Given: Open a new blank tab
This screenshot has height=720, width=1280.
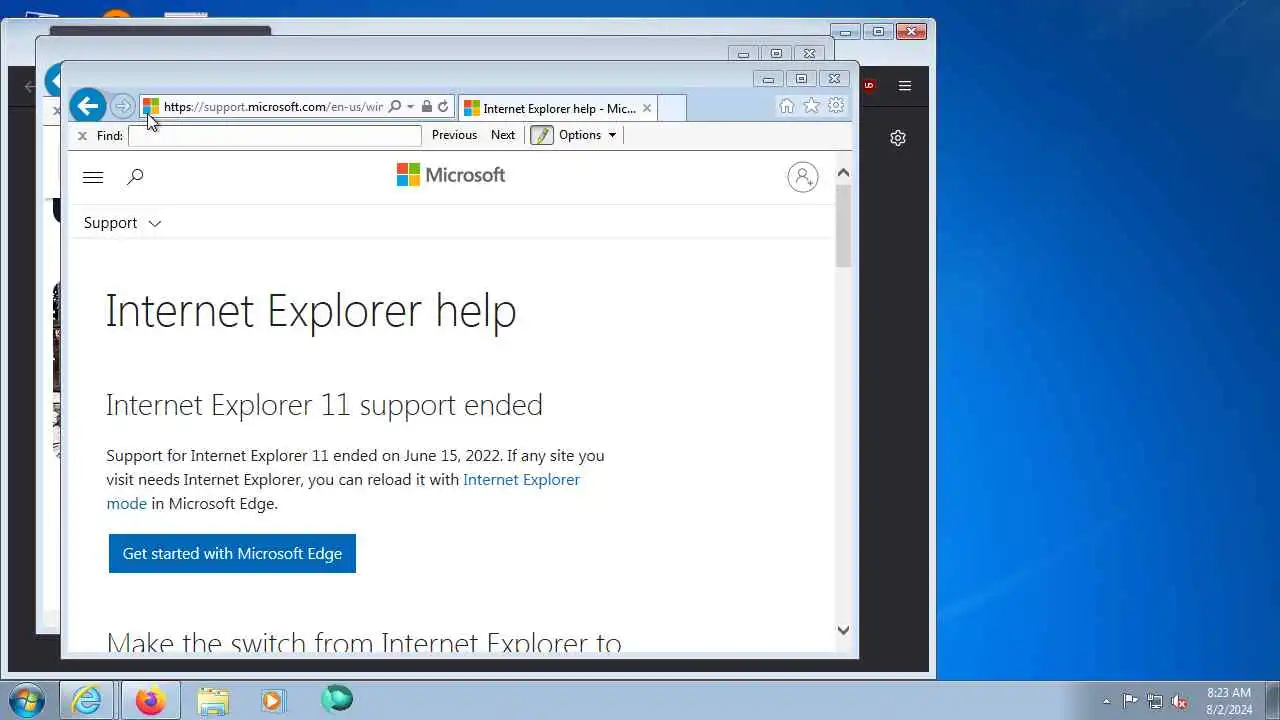Looking at the screenshot, I should click(672, 108).
